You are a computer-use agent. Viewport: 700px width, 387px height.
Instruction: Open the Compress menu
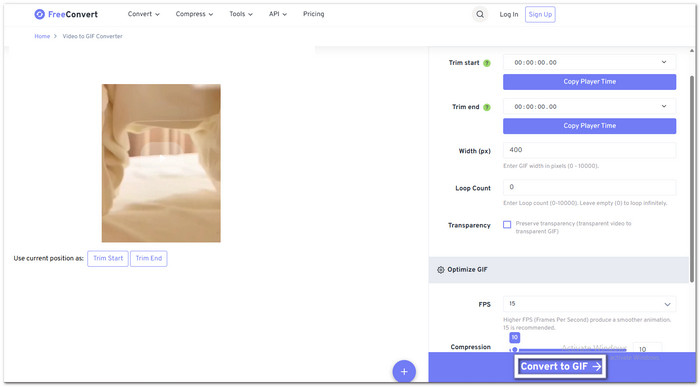pyautogui.click(x=194, y=14)
